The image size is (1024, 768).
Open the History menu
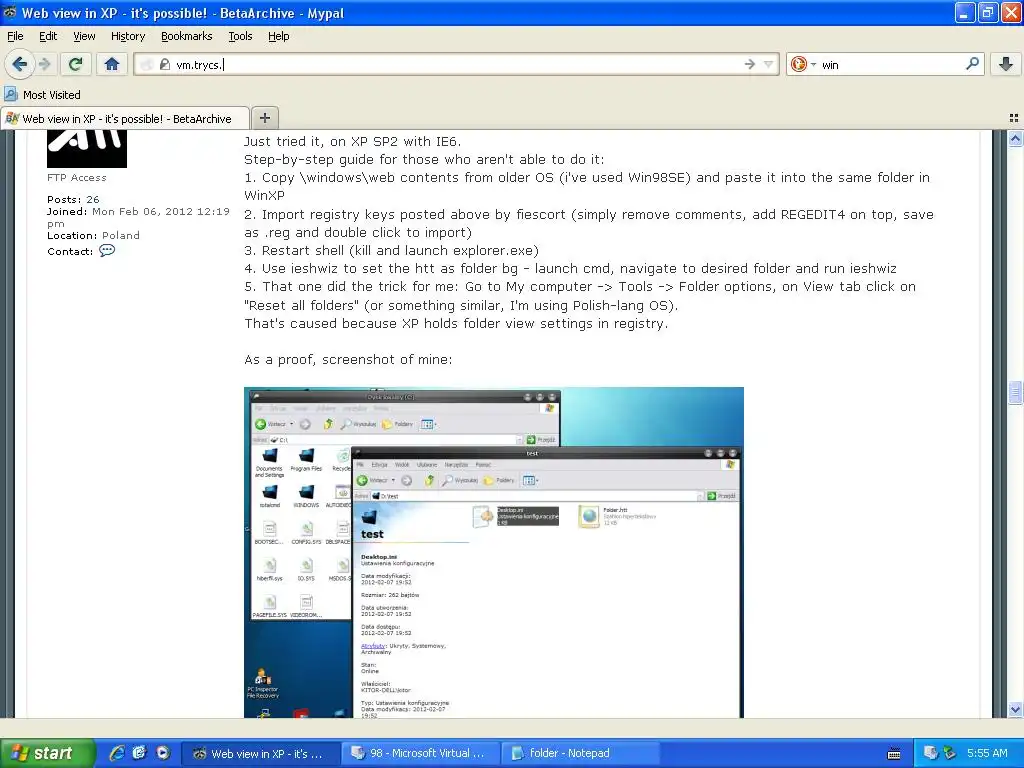coord(128,36)
